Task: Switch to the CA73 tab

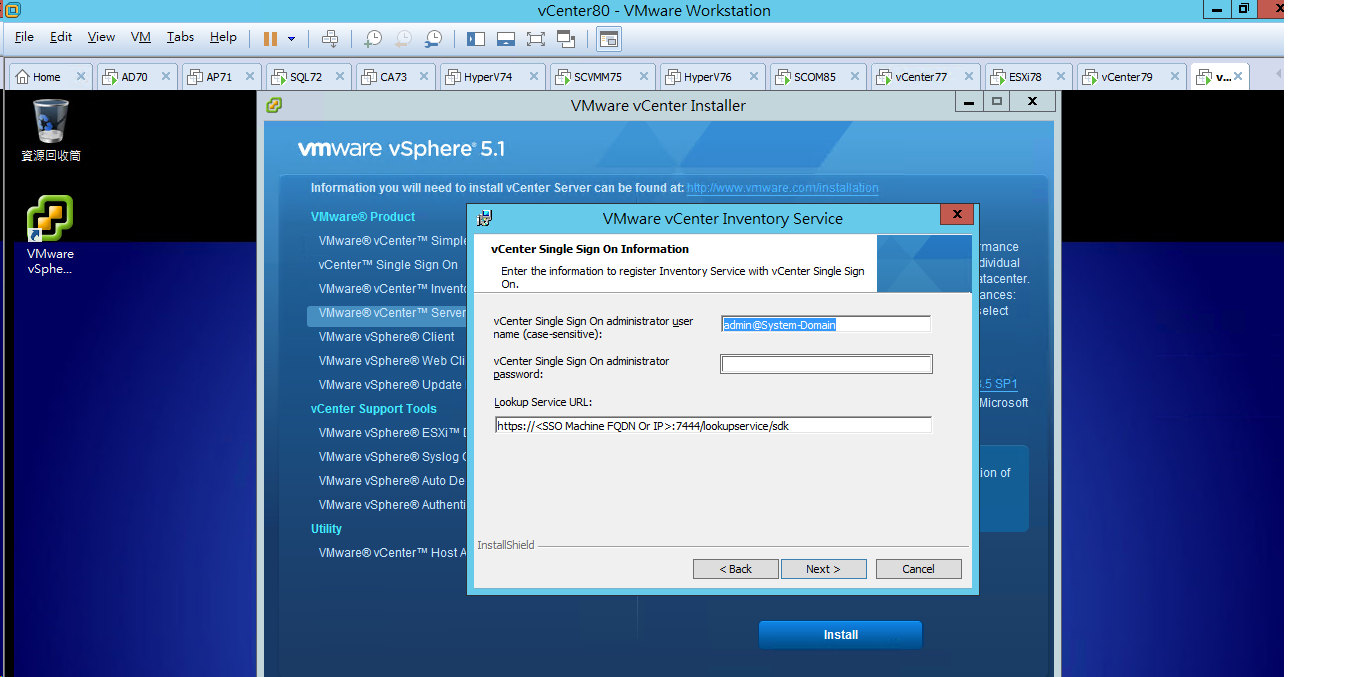Action: pyautogui.click(x=393, y=77)
